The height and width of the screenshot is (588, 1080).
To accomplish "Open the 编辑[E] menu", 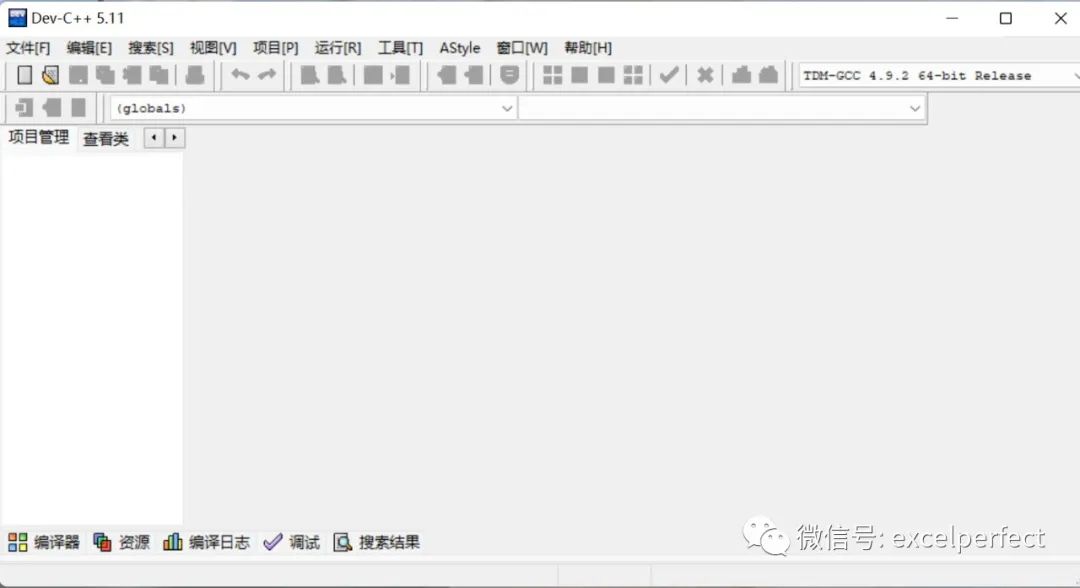I will pyautogui.click(x=89, y=48).
